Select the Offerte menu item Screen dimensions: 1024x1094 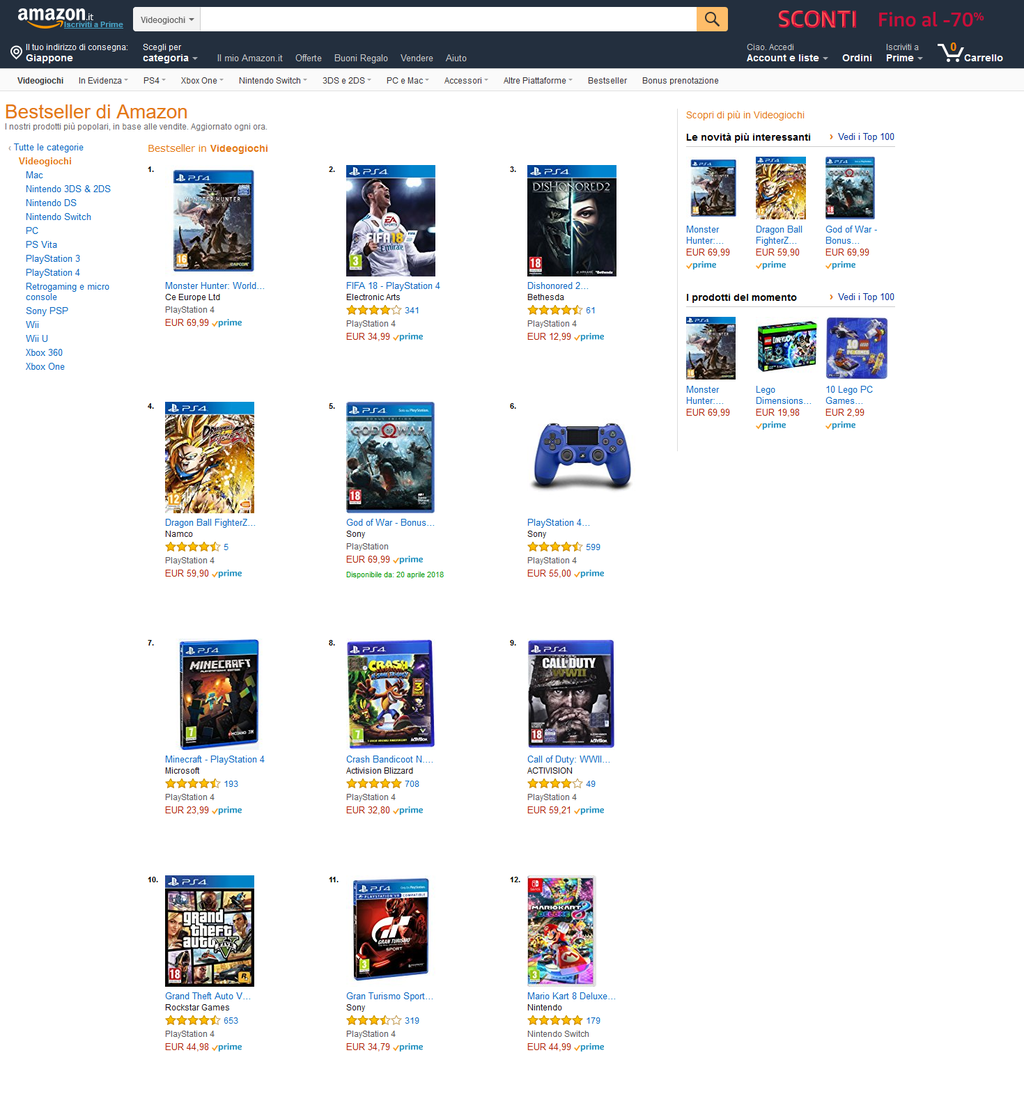click(x=308, y=59)
